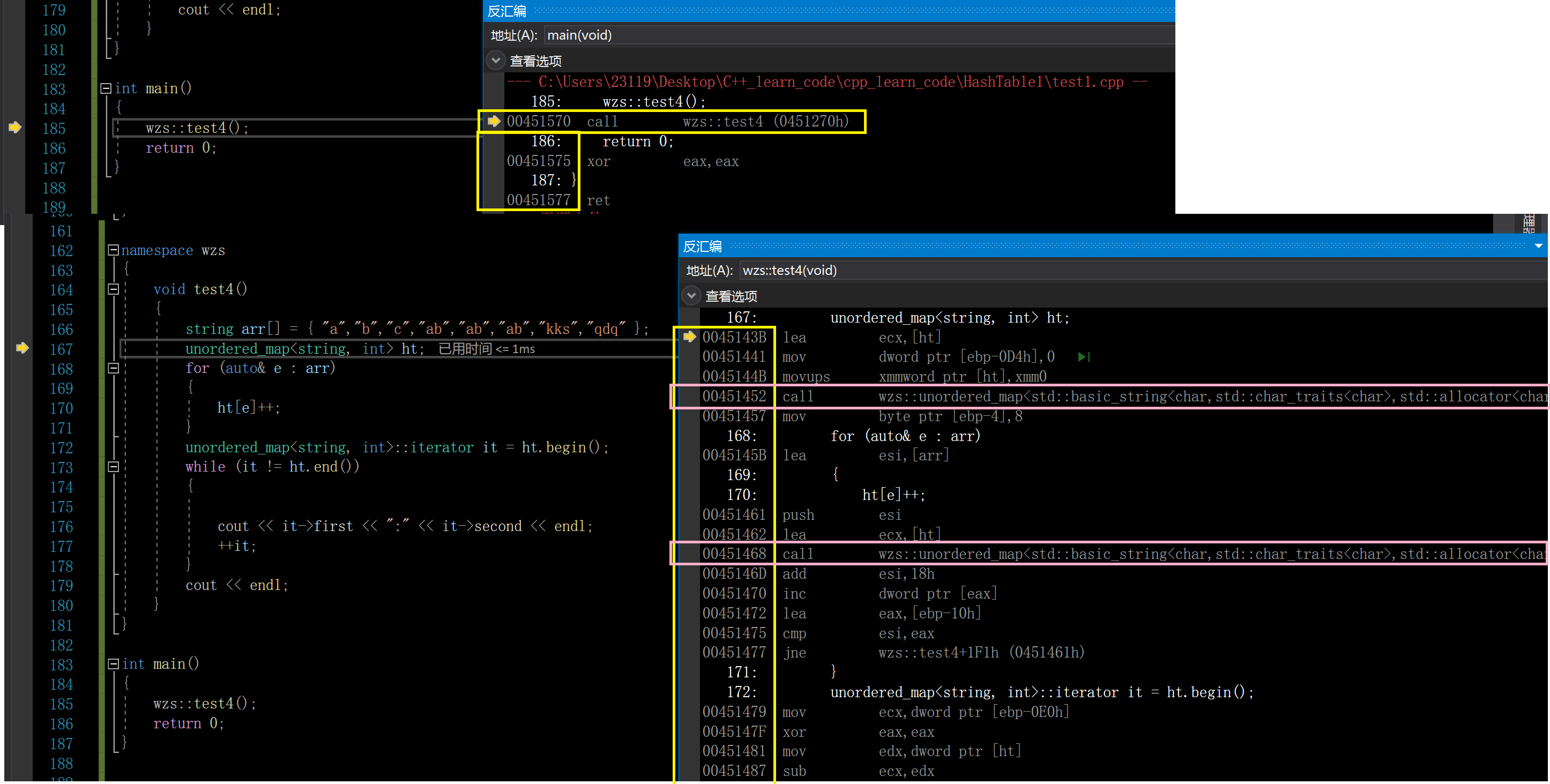
Task: Click the string arr[] declaration at line 166
Action: [417, 329]
